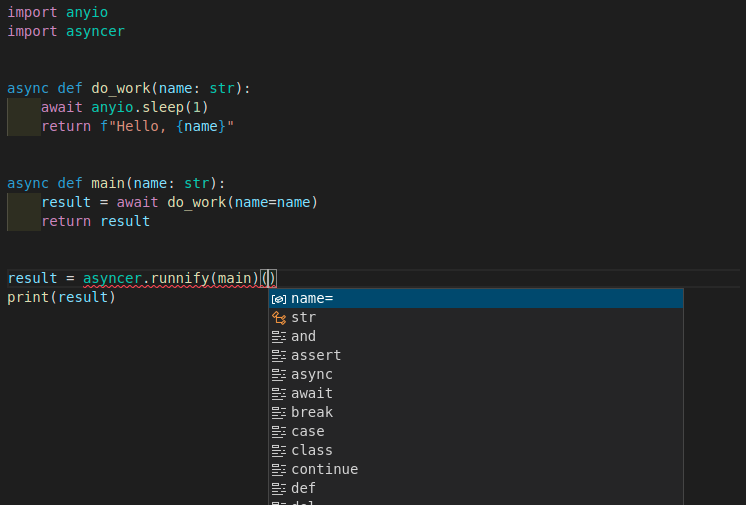The height and width of the screenshot is (505, 746).
Task: Click the keyword icon beside 'case' suggestion
Action: (279, 432)
